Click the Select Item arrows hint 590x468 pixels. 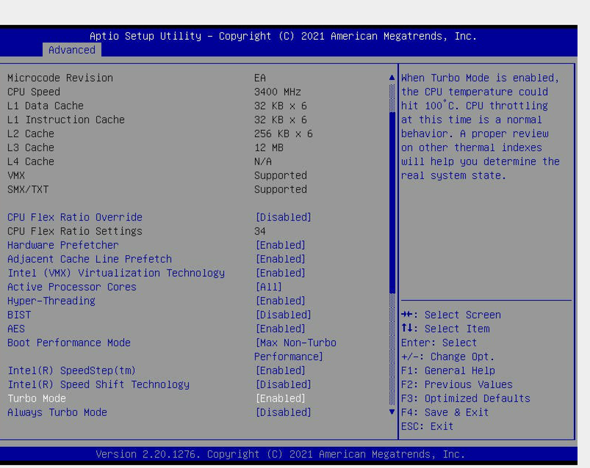tap(446, 328)
